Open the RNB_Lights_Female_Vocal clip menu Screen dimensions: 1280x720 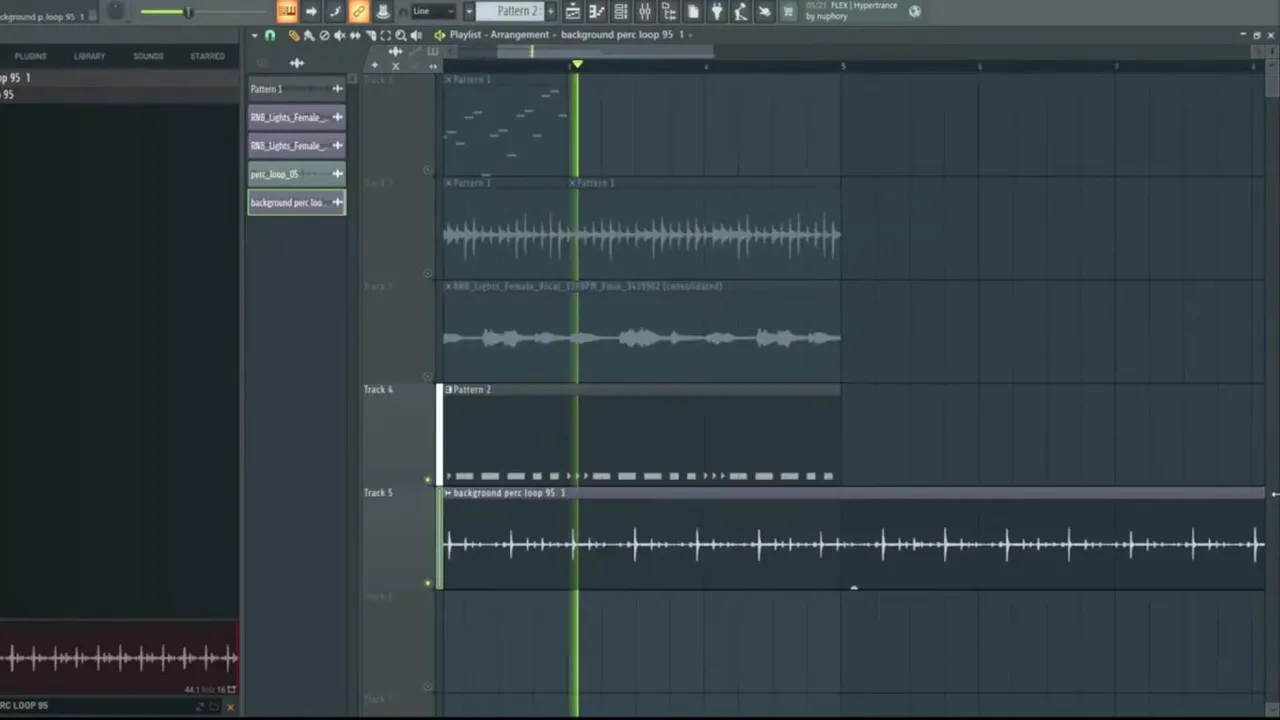pyautogui.click(x=448, y=286)
